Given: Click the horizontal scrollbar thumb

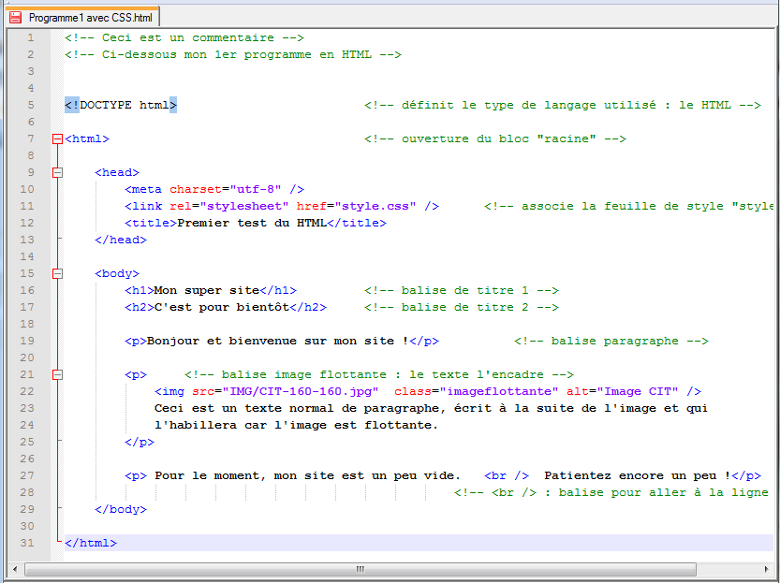Looking at the screenshot, I should 360,569.
